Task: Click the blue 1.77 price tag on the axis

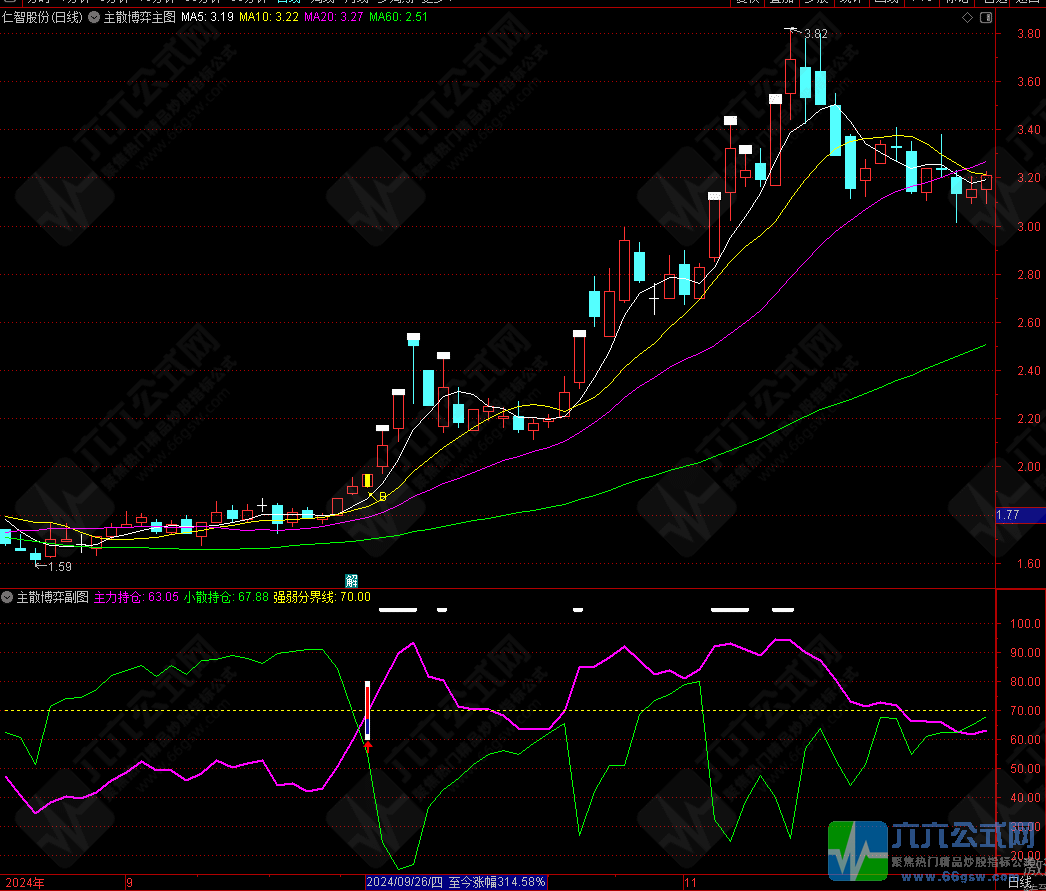Action: pyautogui.click(x=1008, y=515)
